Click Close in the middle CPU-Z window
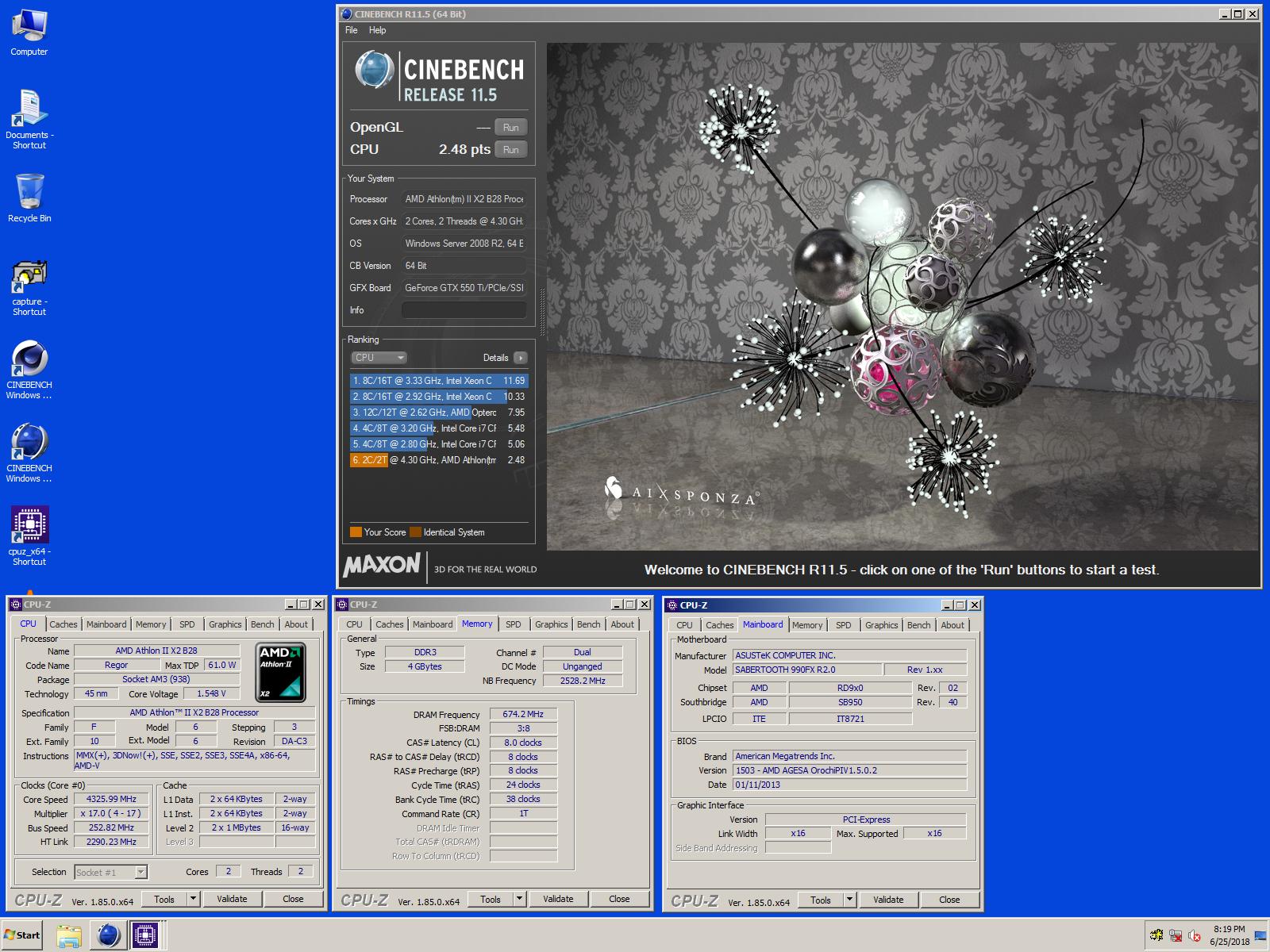This screenshot has height=952, width=1270. click(x=619, y=899)
